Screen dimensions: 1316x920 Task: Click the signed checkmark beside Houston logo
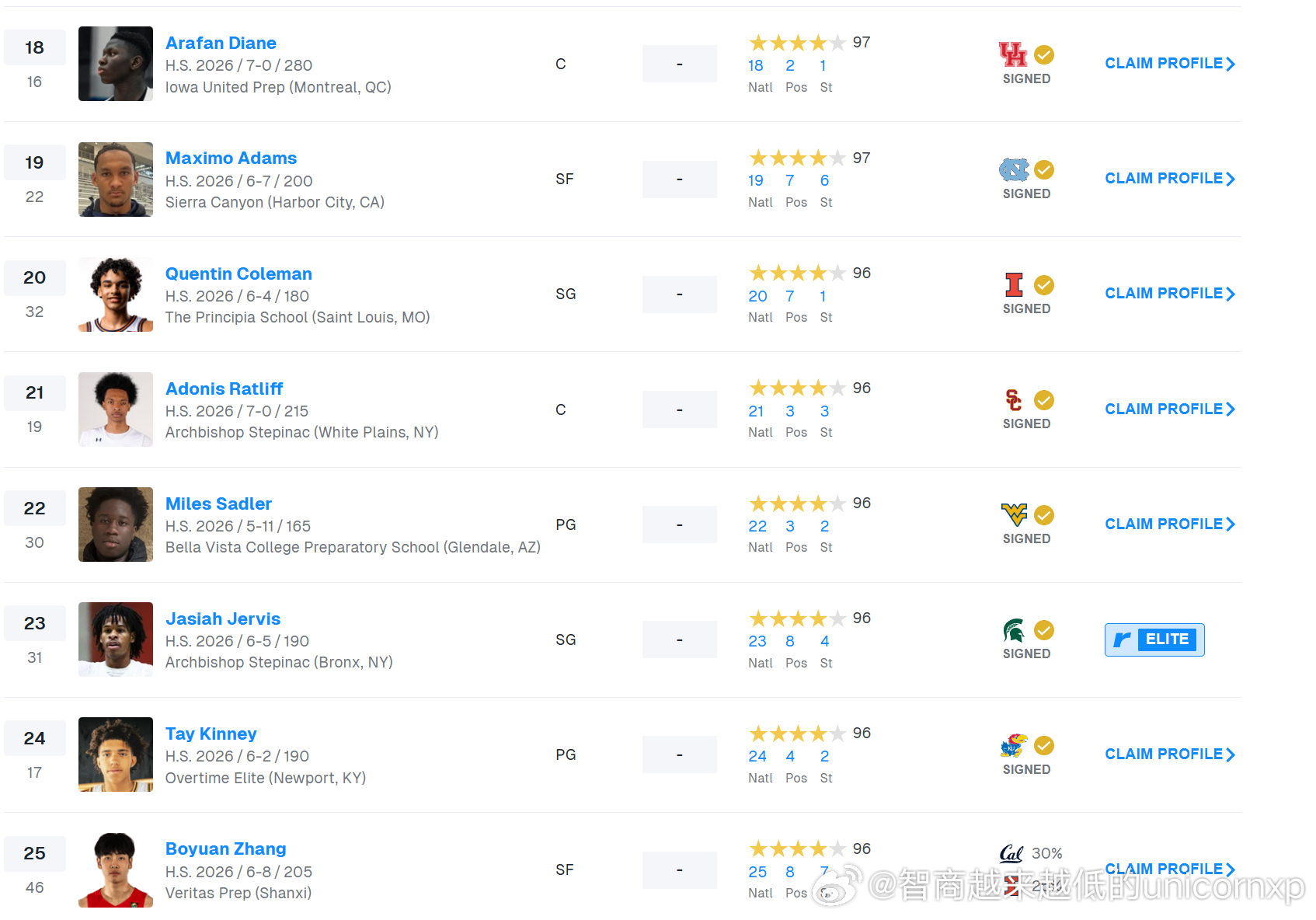tap(1044, 54)
